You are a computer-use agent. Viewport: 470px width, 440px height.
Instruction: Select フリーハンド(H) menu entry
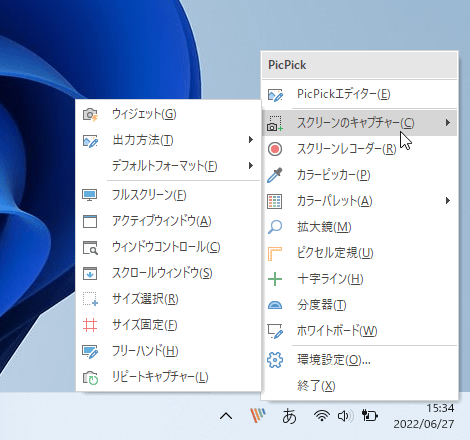tap(168, 351)
